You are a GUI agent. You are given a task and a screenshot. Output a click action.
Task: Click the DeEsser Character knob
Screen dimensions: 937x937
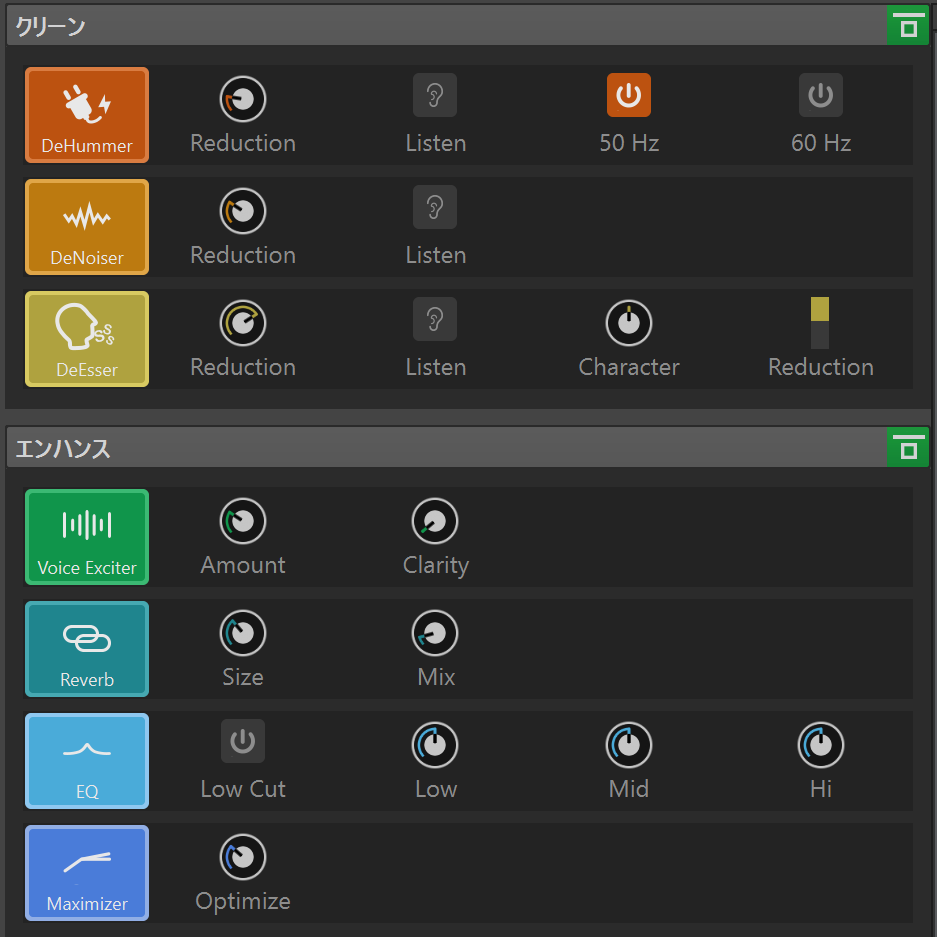629,323
